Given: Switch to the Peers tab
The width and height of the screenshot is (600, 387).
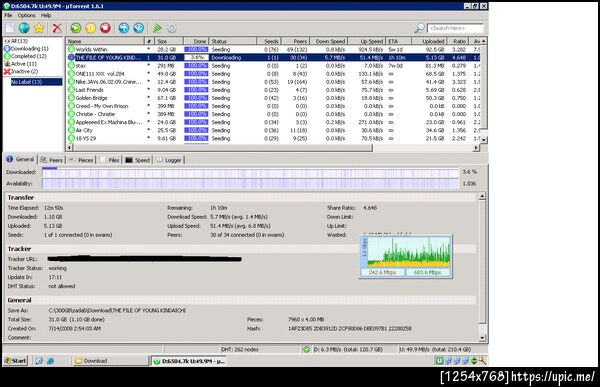Looking at the screenshot, I should [x=52, y=160].
